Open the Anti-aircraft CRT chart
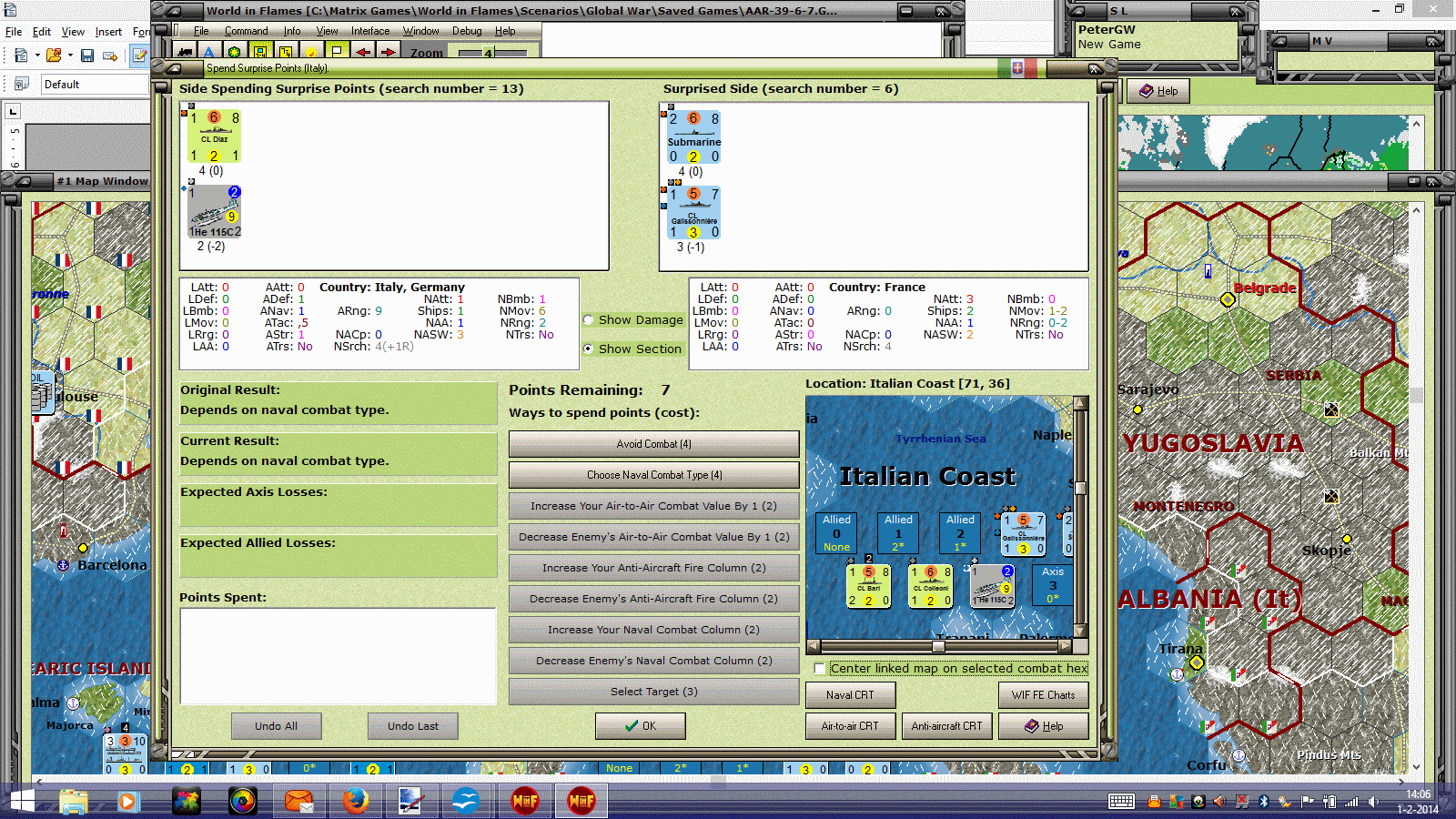 [946, 726]
